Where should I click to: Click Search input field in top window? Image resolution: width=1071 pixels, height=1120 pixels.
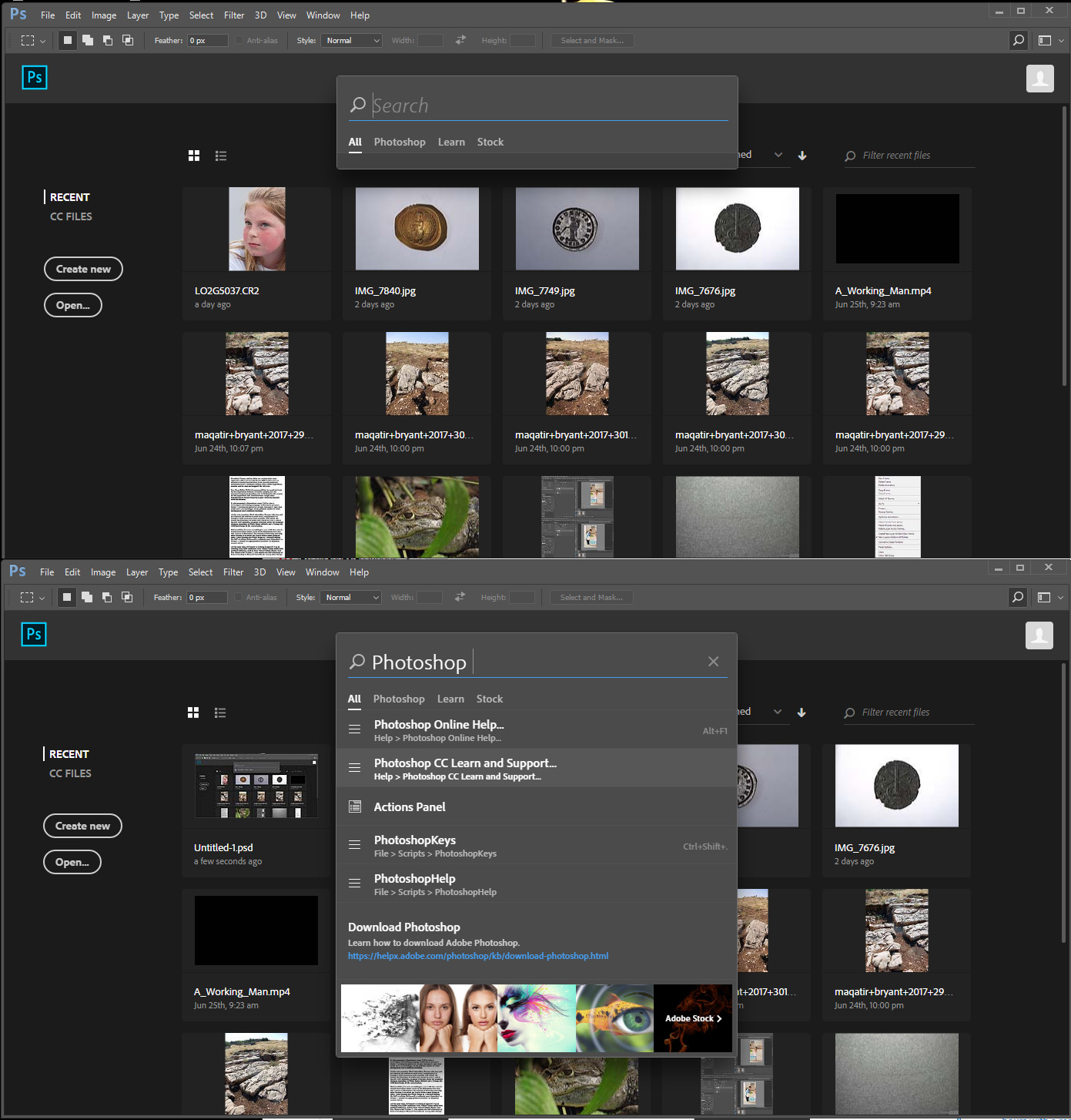coord(538,106)
